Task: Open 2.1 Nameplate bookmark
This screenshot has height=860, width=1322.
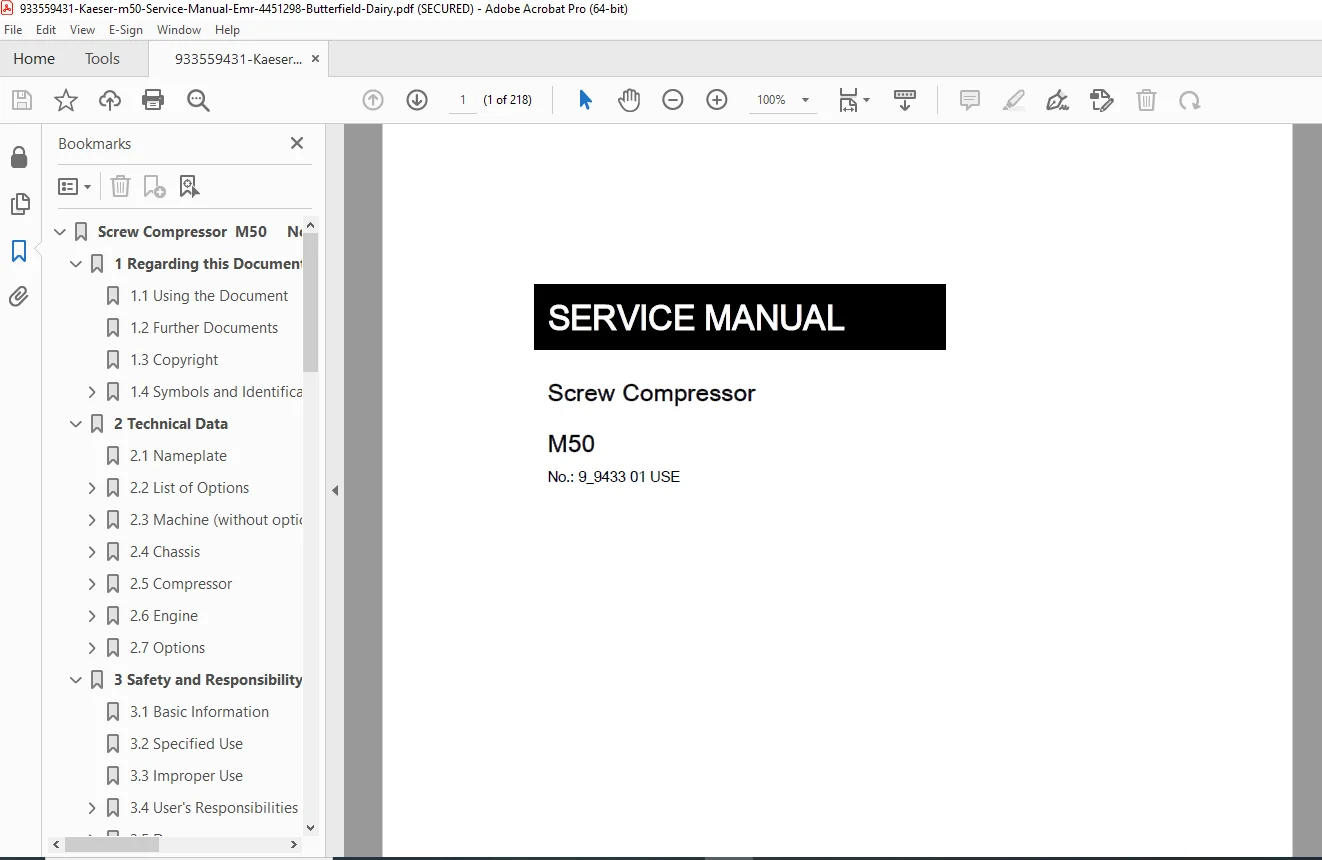Action: pos(178,456)
